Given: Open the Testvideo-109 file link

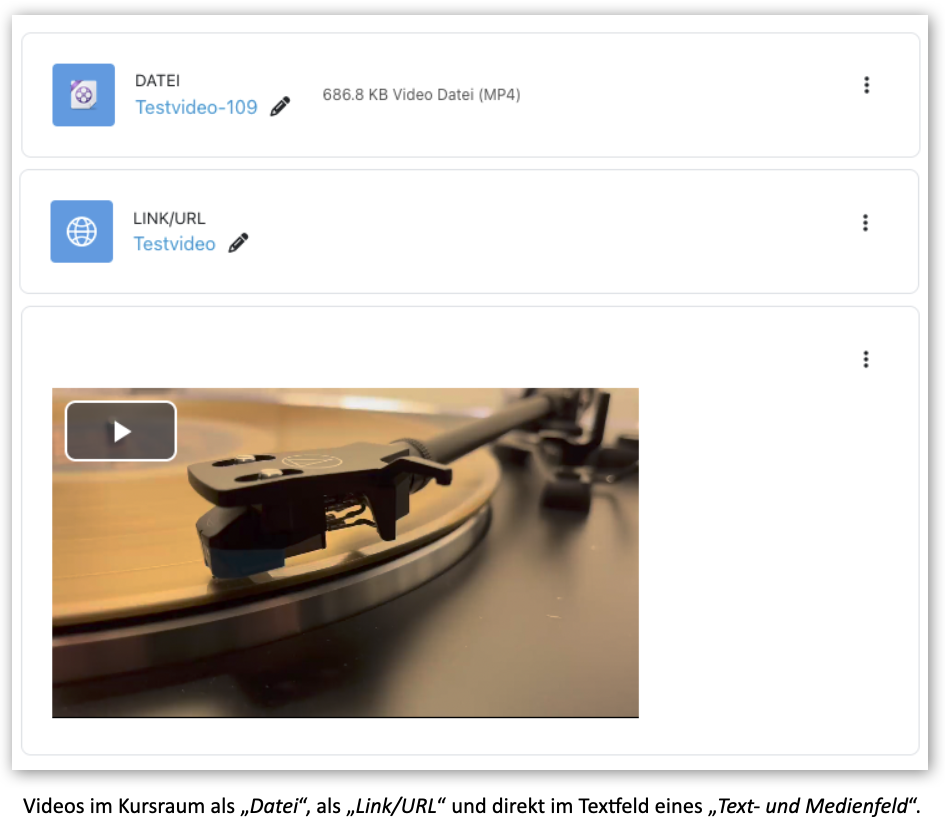Looking at the screenshot, I should 196,107.
